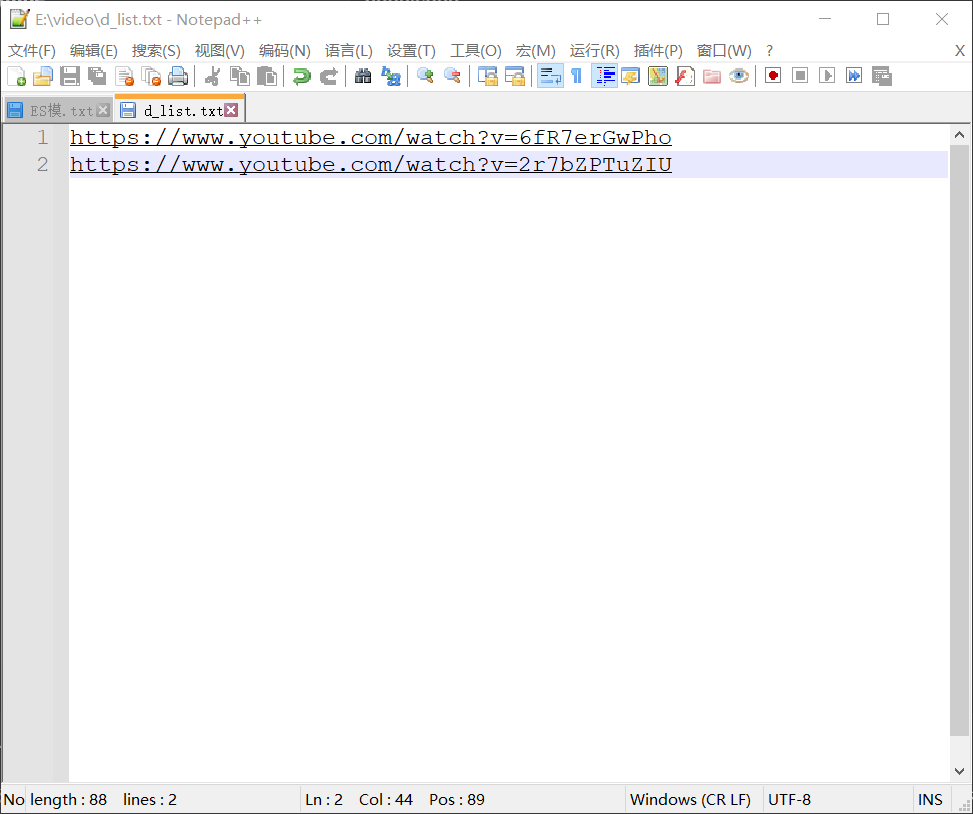Screen dimensions: 973x814
Task: Click the Open file folder icon
Action: 43,76
